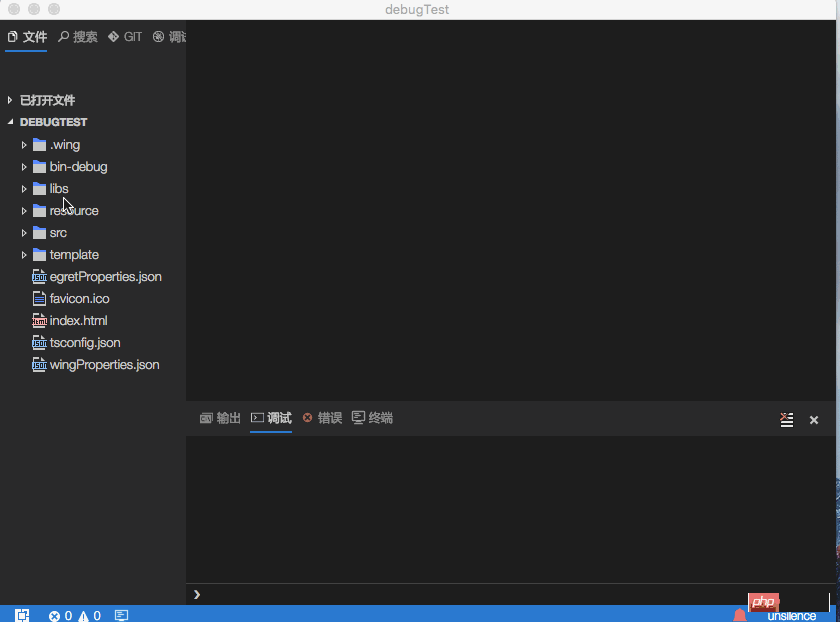Switch to the 文件 tab in sidebar
This screenshot has height=622, width=840.
click(x=27, y=37)
